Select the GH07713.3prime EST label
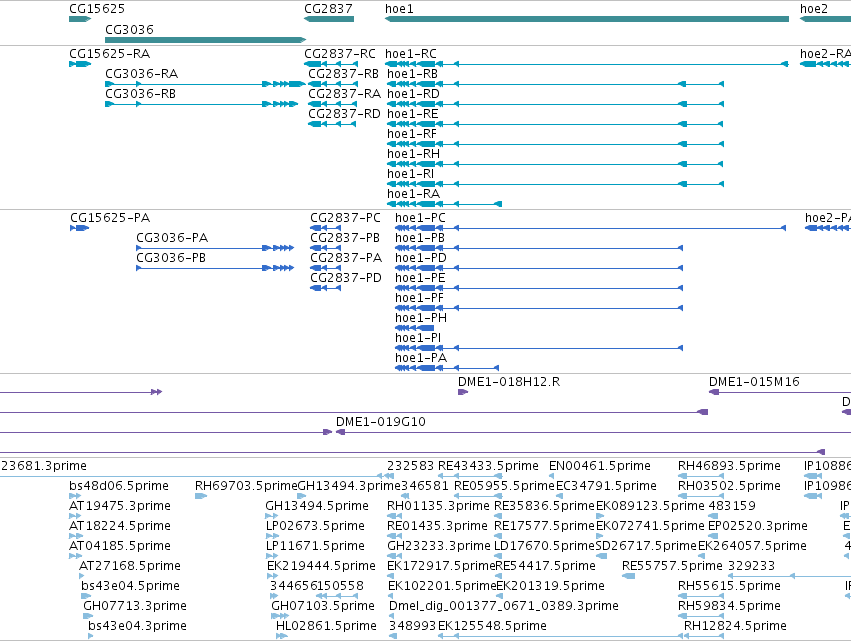This screenshot has width=851, height=641. click(x=135, y=606)
